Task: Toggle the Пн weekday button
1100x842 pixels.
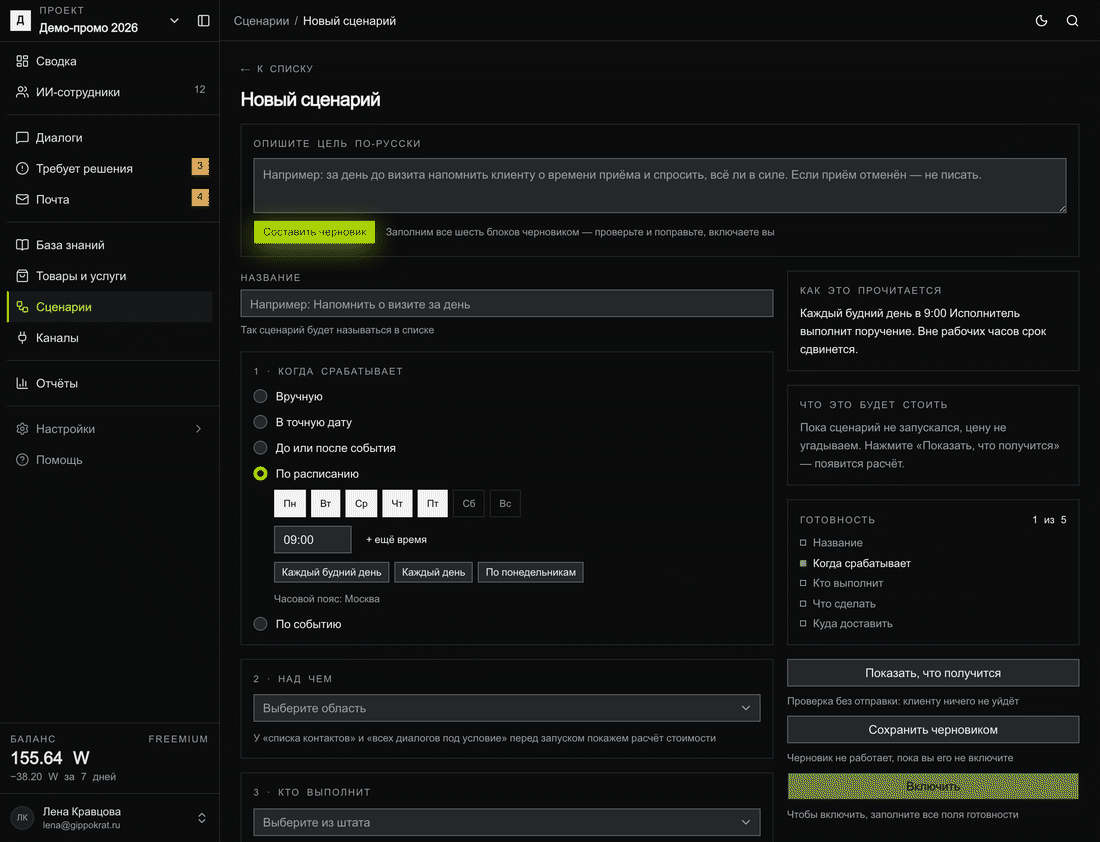Action: (x=290, y=503)
